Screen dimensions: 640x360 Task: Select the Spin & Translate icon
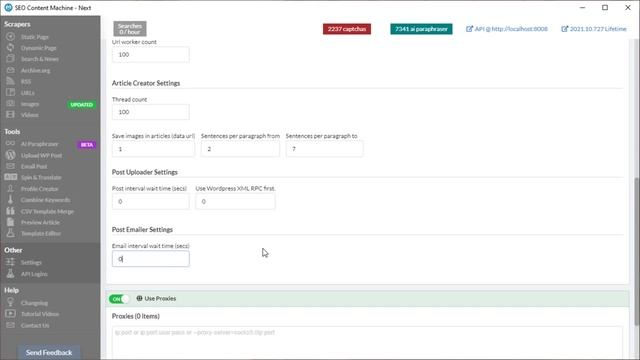[11, 177]
